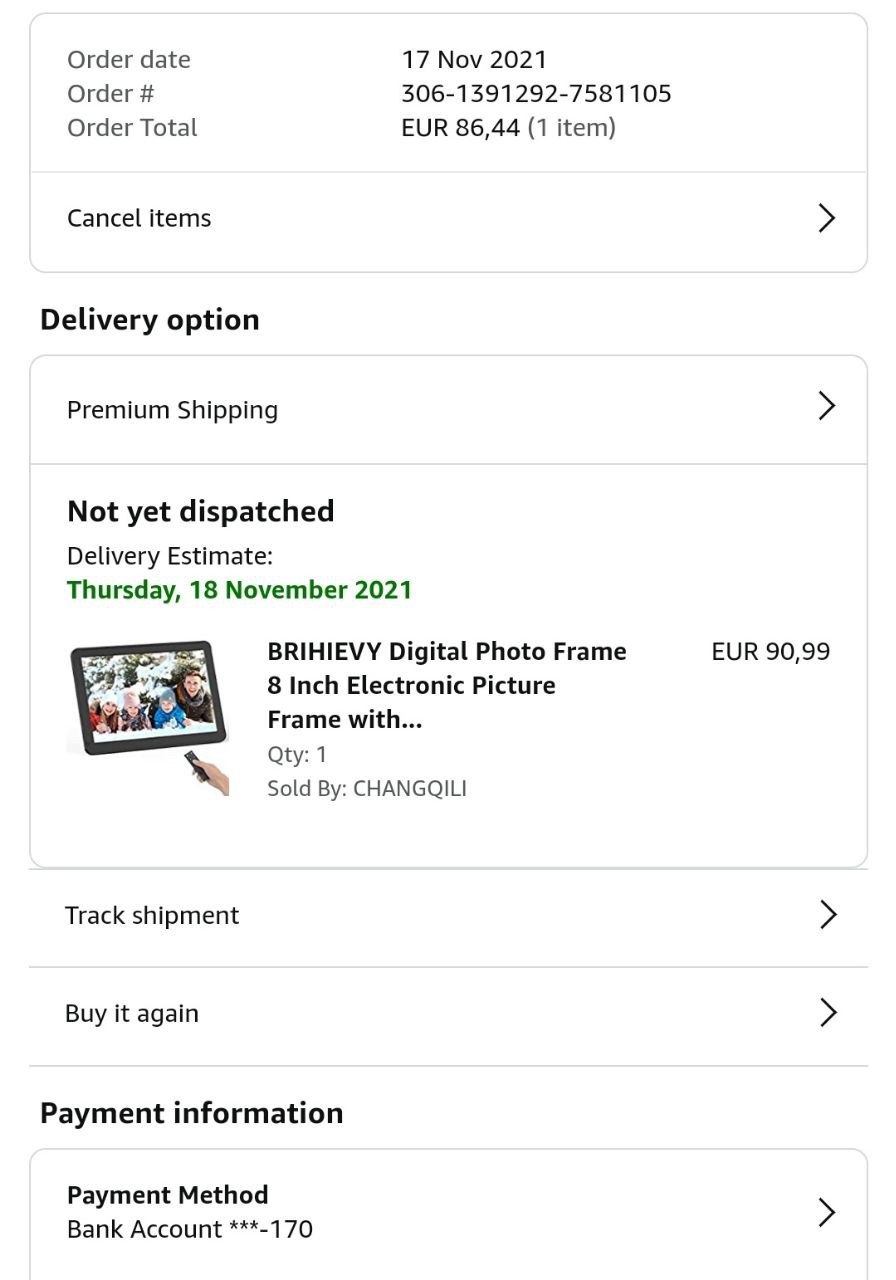
Task: Click the Order Total EUR 86,44
Action: pos(460,128)
